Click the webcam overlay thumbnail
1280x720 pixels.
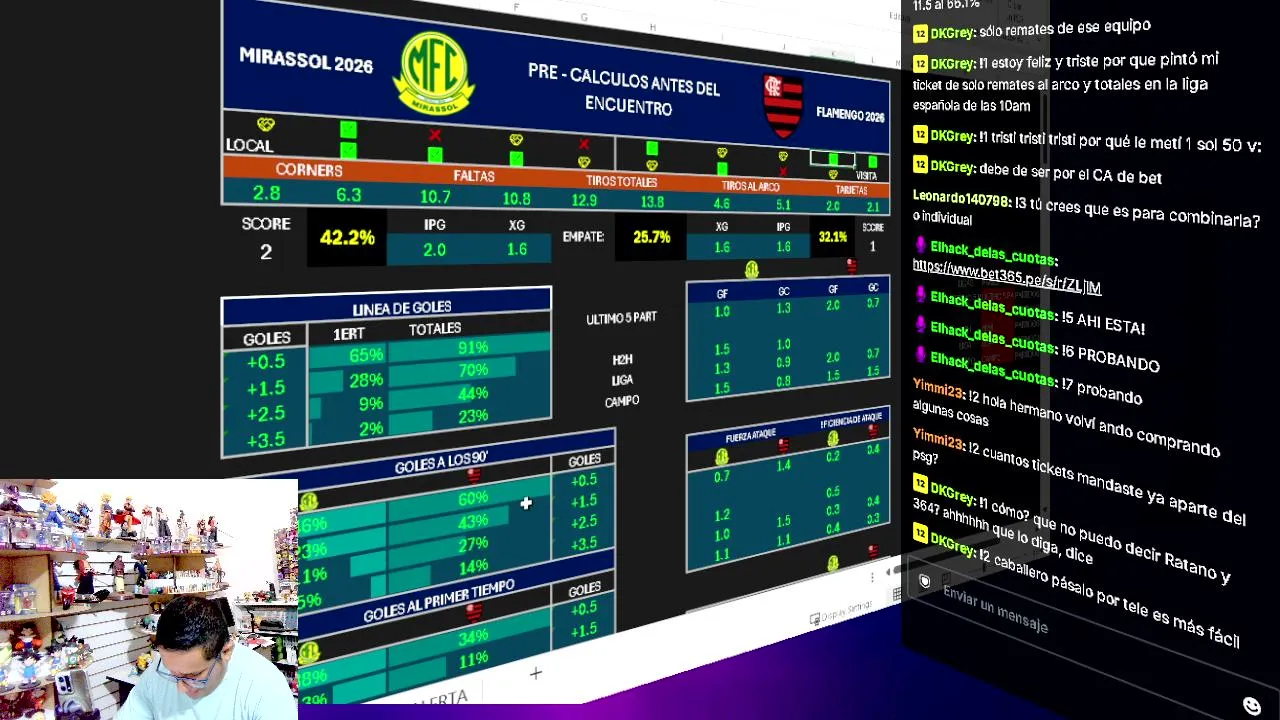tap(149, 600)
